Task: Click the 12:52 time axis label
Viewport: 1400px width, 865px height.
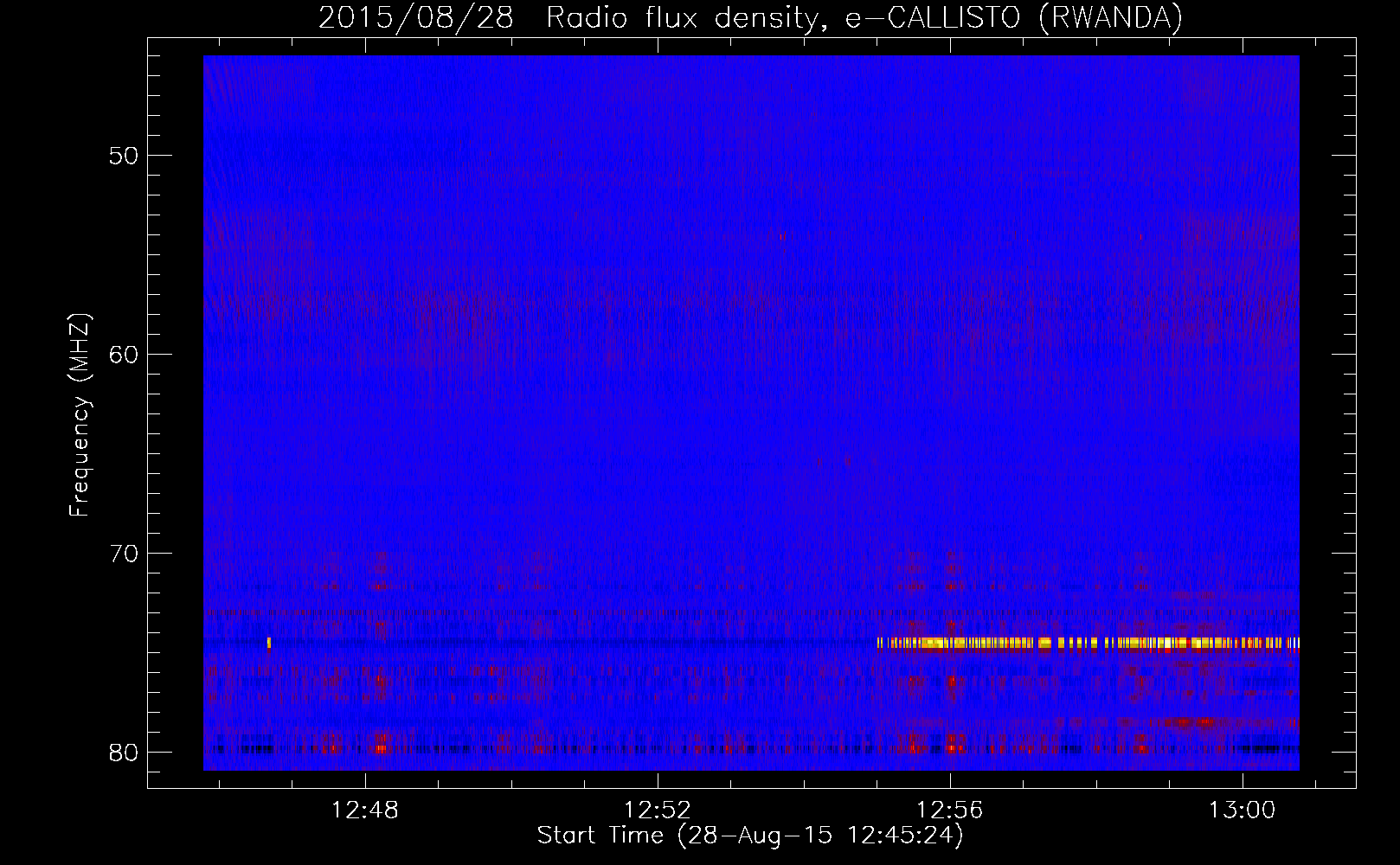Action: pos(658,811)
